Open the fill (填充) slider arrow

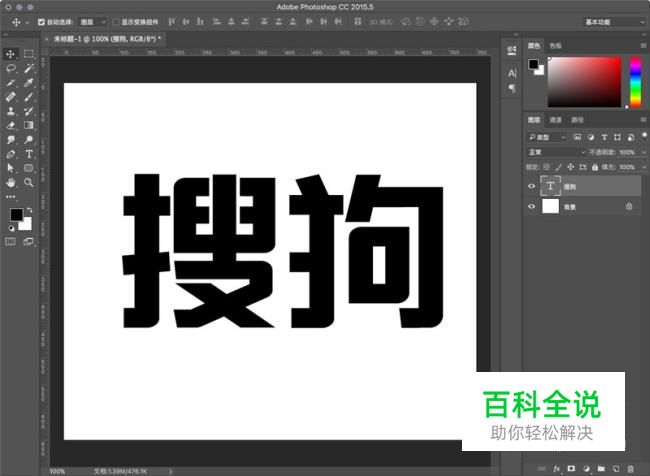pos(643,167)
